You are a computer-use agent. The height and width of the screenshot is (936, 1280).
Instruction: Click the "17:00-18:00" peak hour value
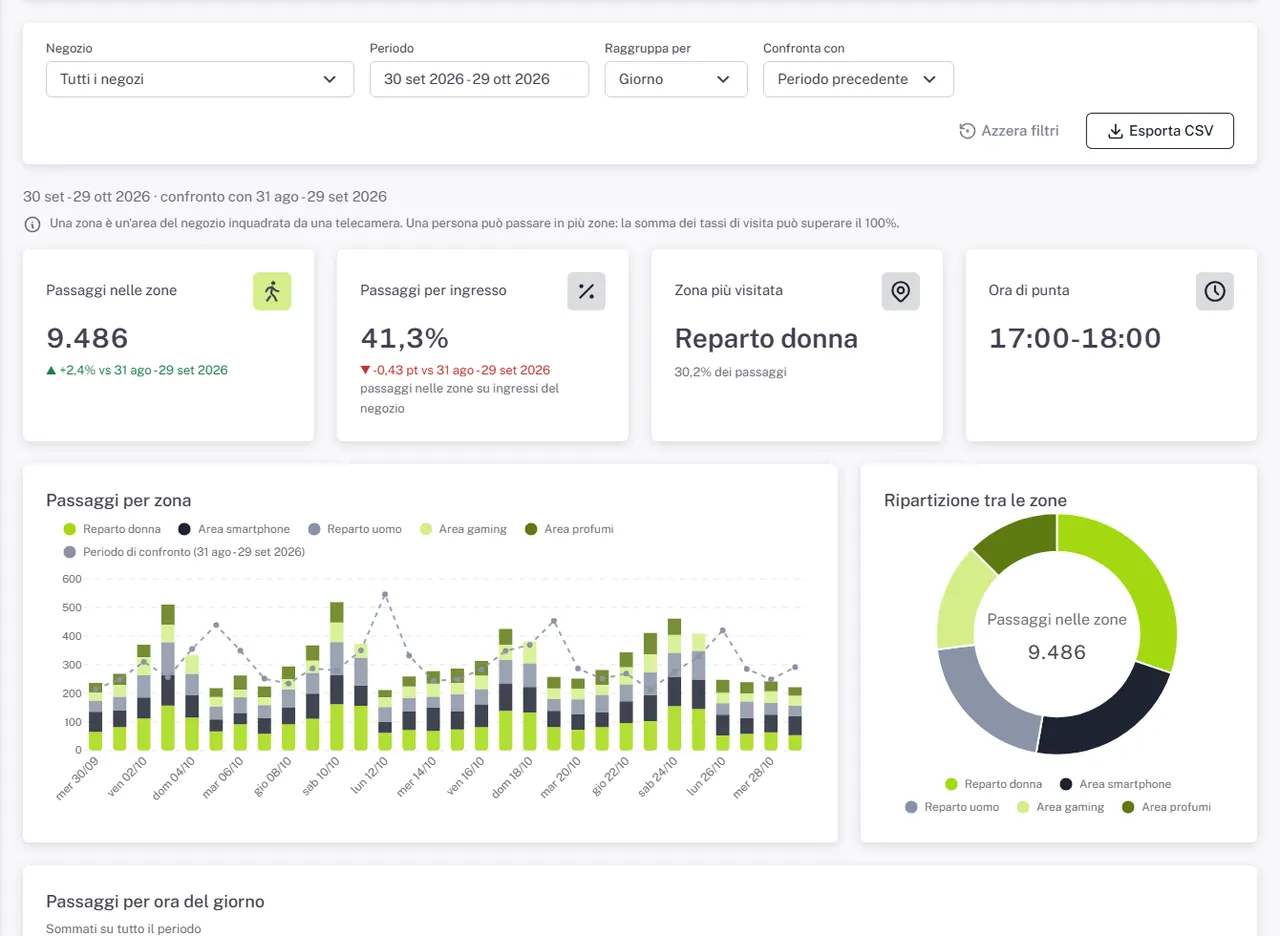click(1075, 338)
